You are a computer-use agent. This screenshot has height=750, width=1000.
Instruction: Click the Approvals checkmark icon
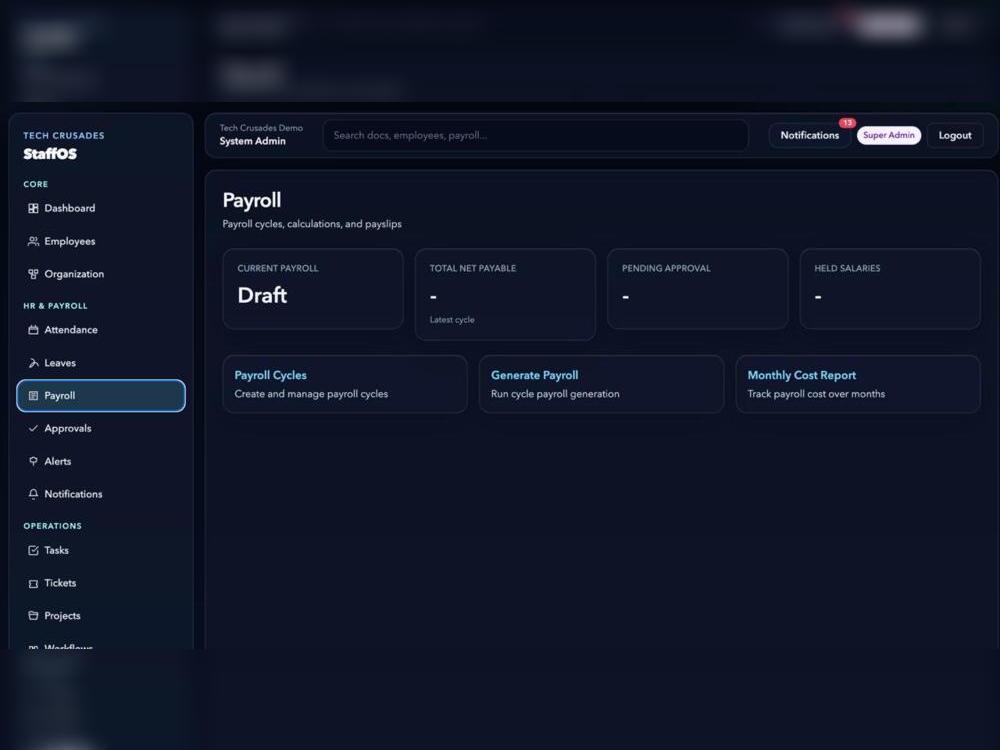point(33,428)
